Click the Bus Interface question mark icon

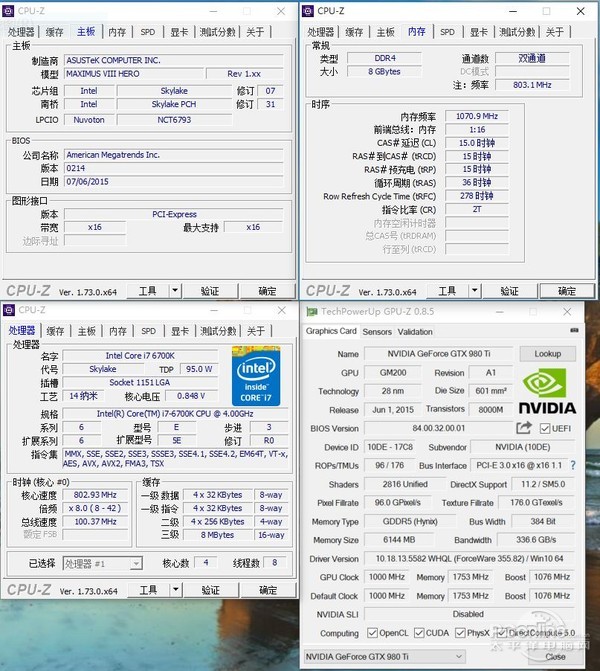coord(573,465)
